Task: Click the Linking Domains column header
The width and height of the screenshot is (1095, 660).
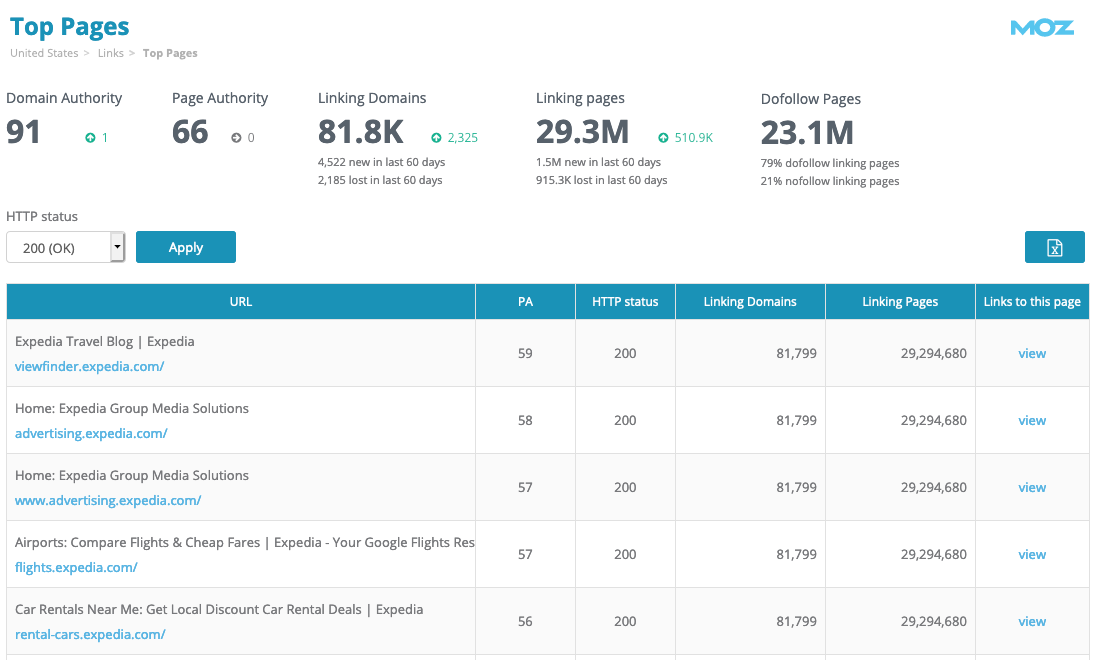Action: [x=750, y=300]
